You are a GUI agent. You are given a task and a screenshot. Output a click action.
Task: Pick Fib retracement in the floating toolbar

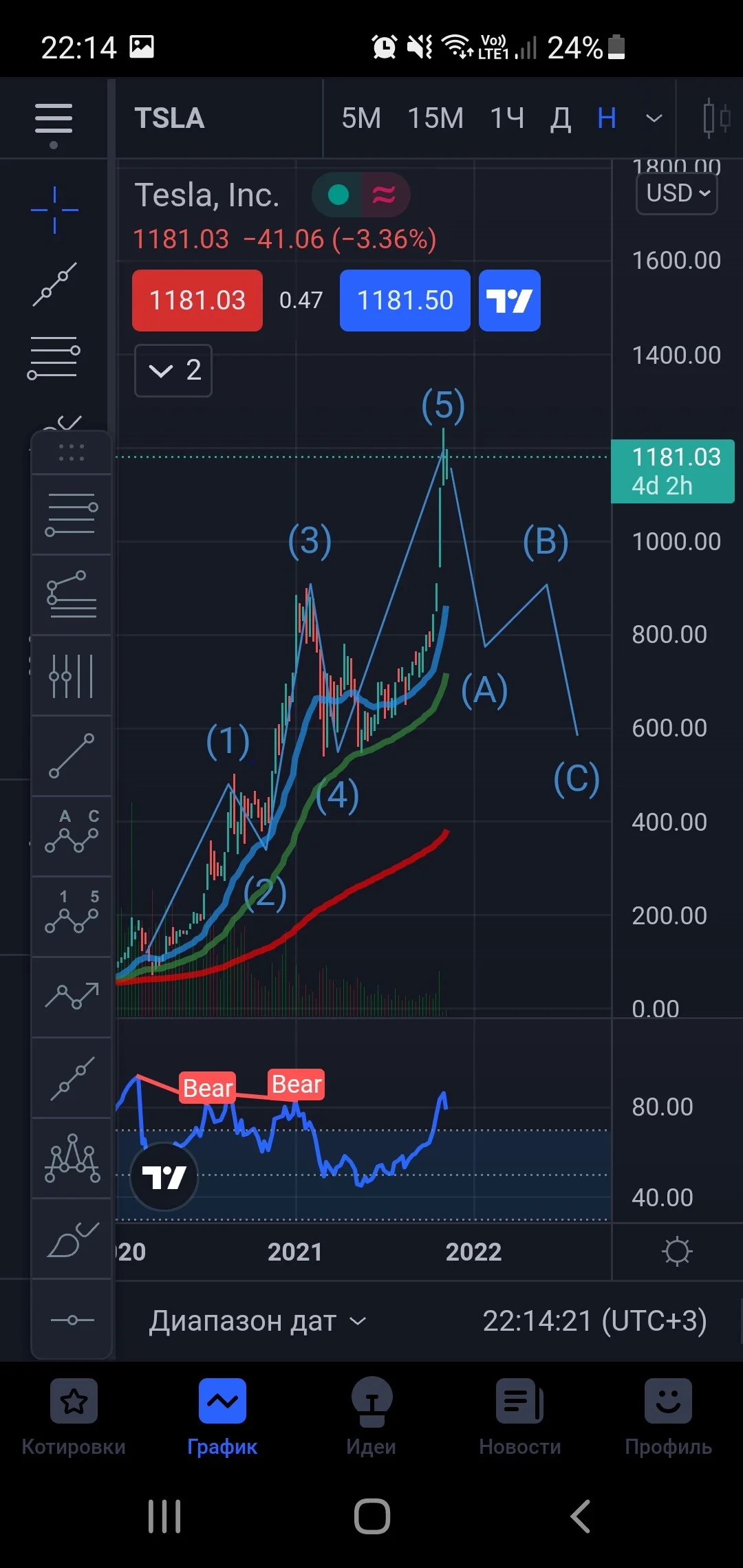pos(72,514)
